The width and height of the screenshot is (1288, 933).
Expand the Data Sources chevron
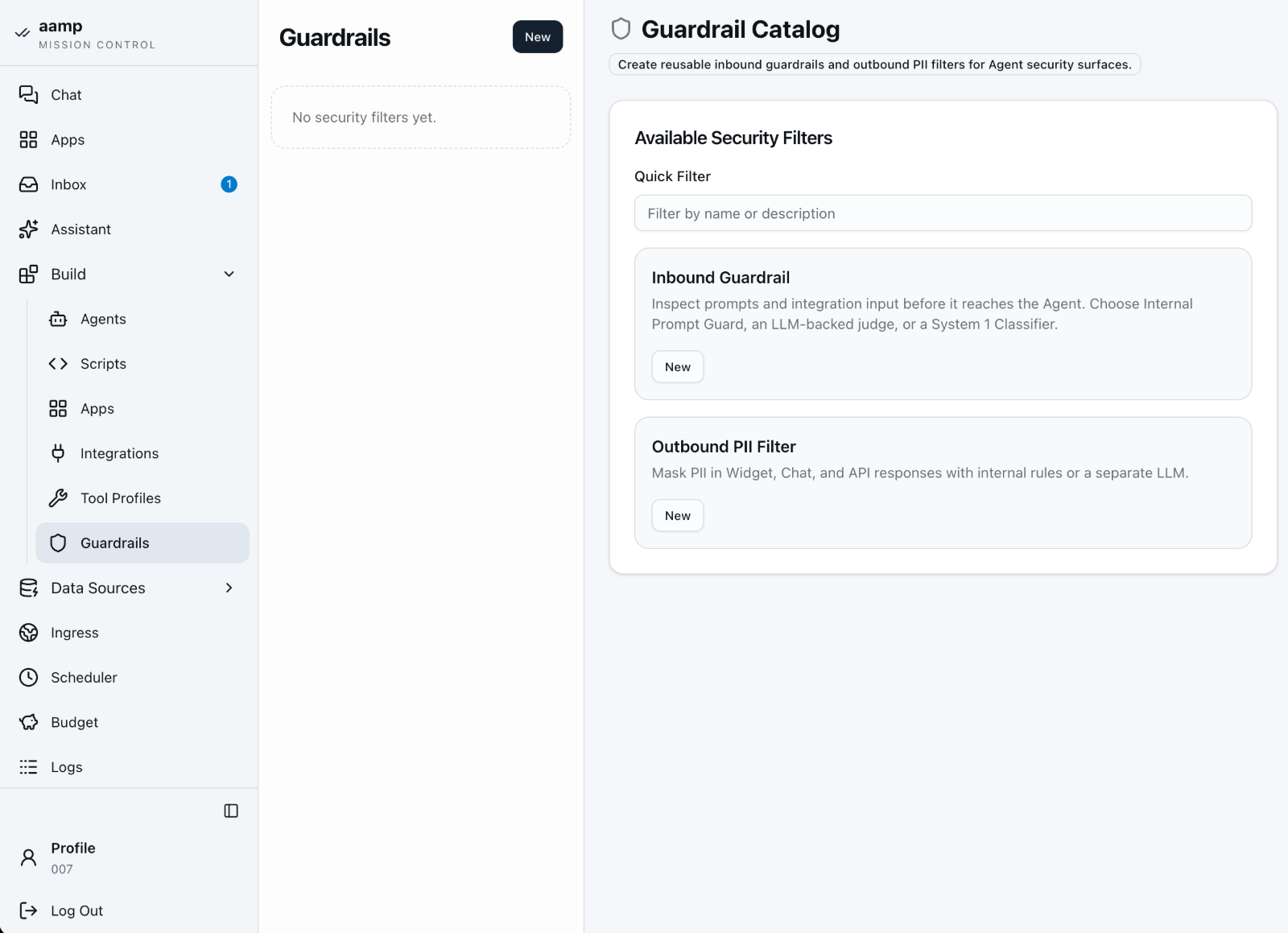tap(229, 588)
